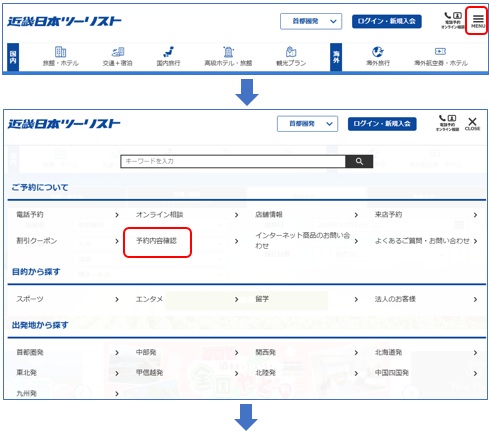Screen dimensions: 490x432
Task: Click ログイン・新規入会 in the header with MENU
Action: point(387,21)
